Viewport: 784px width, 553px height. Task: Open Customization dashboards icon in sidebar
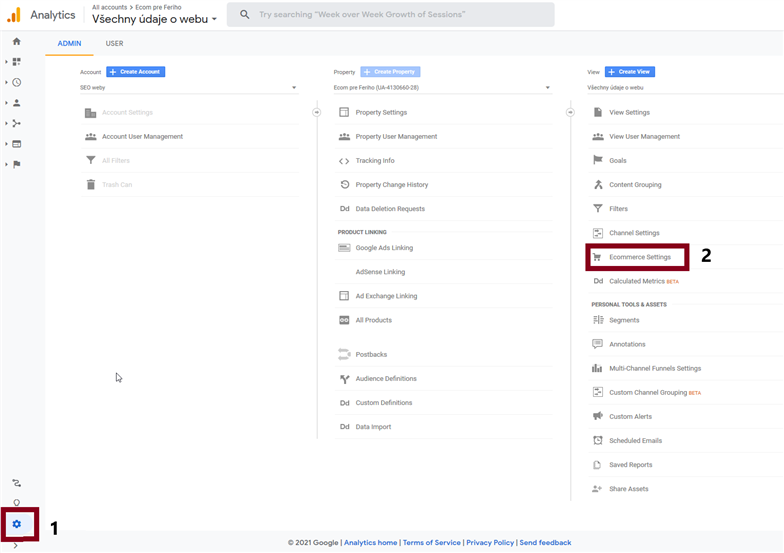(16, 62)
